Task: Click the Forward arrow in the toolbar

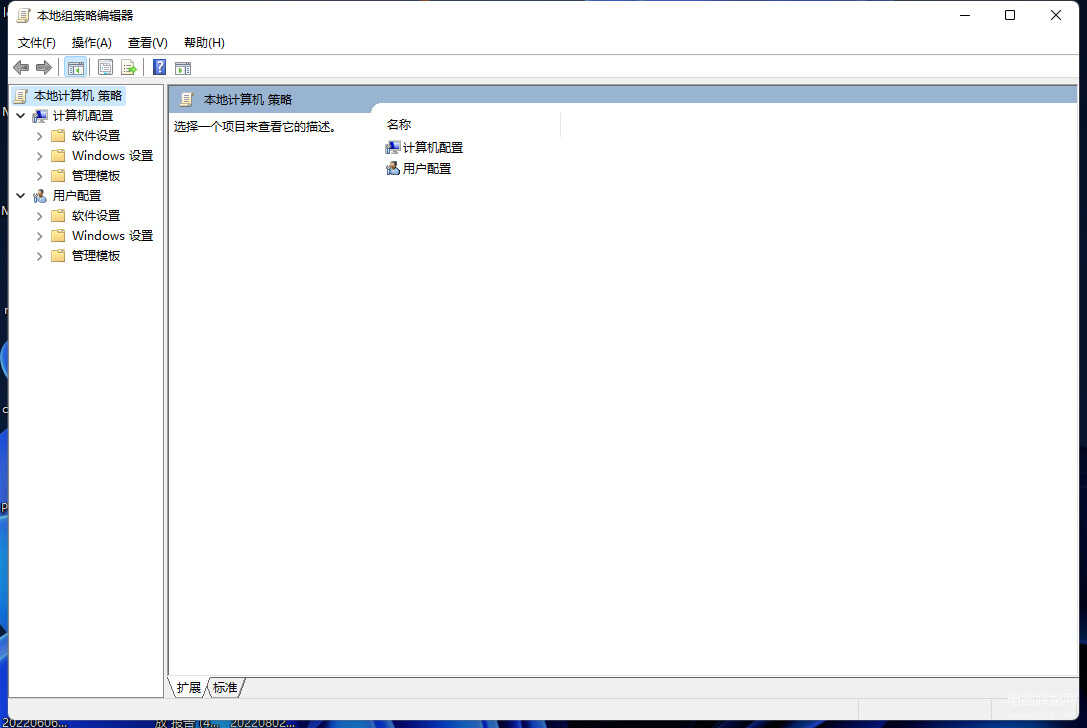Action: coord(44,68)
